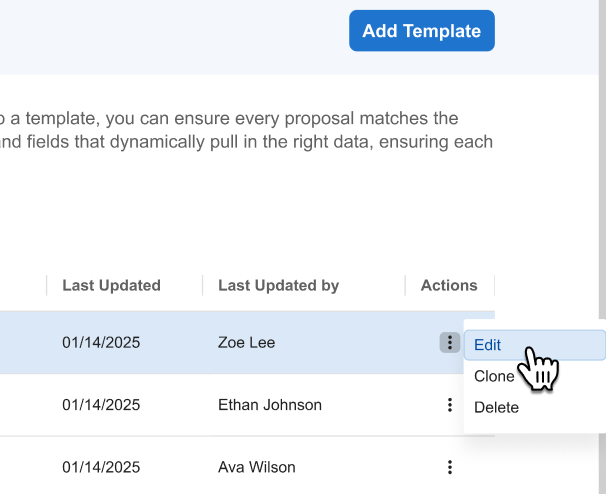The height and width of the screenshot is (494, 606).
Task: Open the three-dot actions for Ava Wilson's row
Action: [450, 467]
